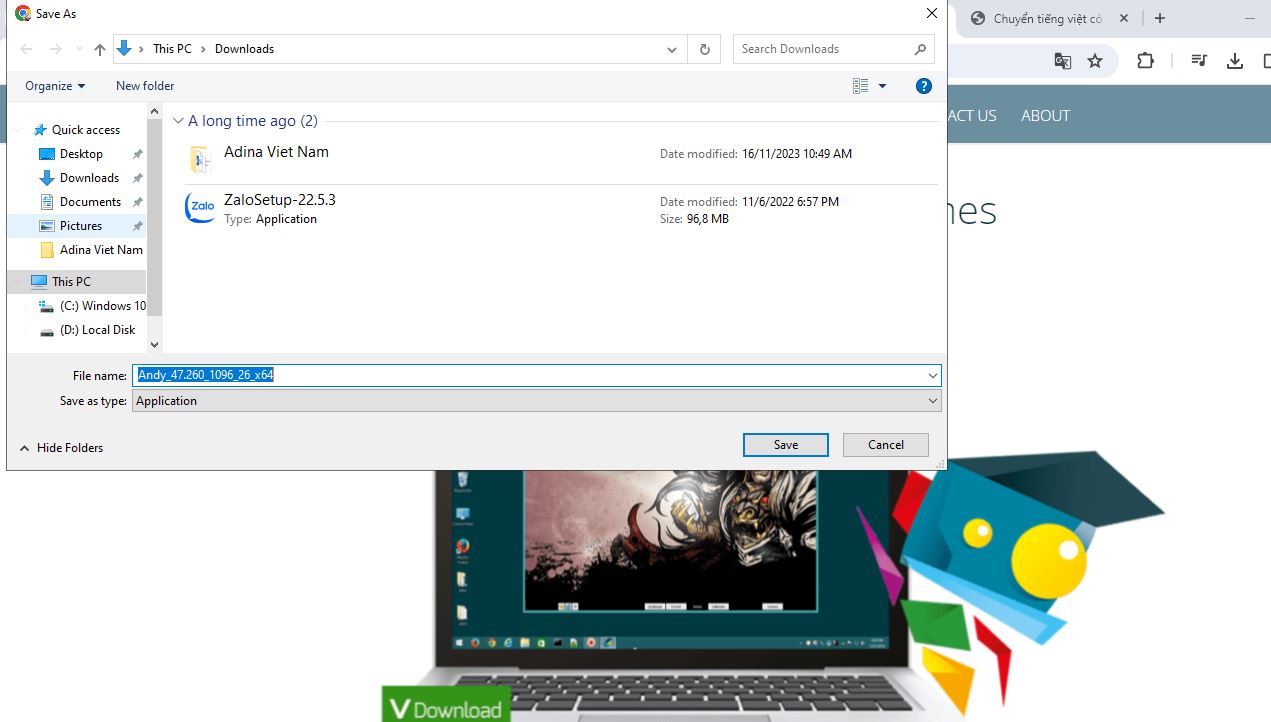The height and width of the screenshot is (722, 1271).
Task: Click the Cancel button
Action: click(885, 445)
